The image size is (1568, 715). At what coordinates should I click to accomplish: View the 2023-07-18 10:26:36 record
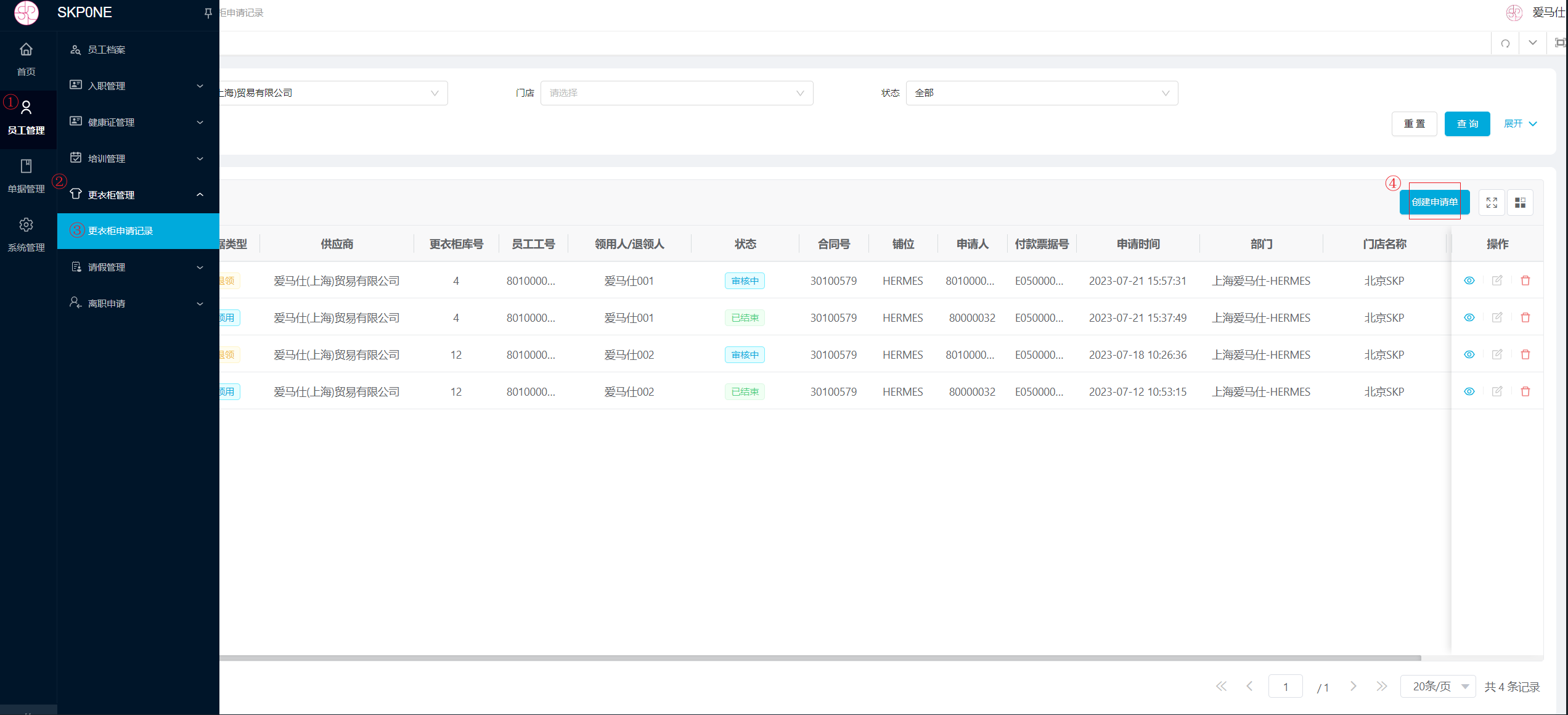(x=1469, y=354)
